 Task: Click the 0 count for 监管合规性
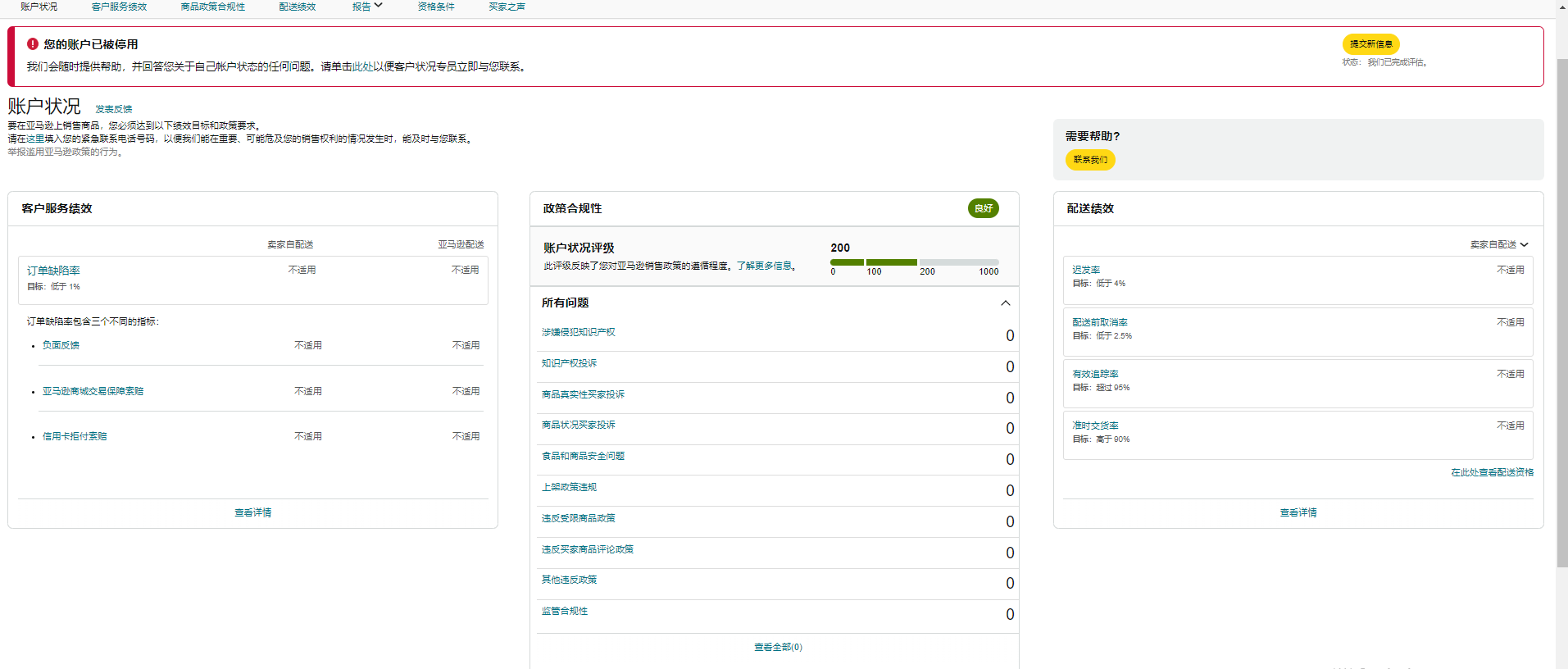(x=1010, y=614)
